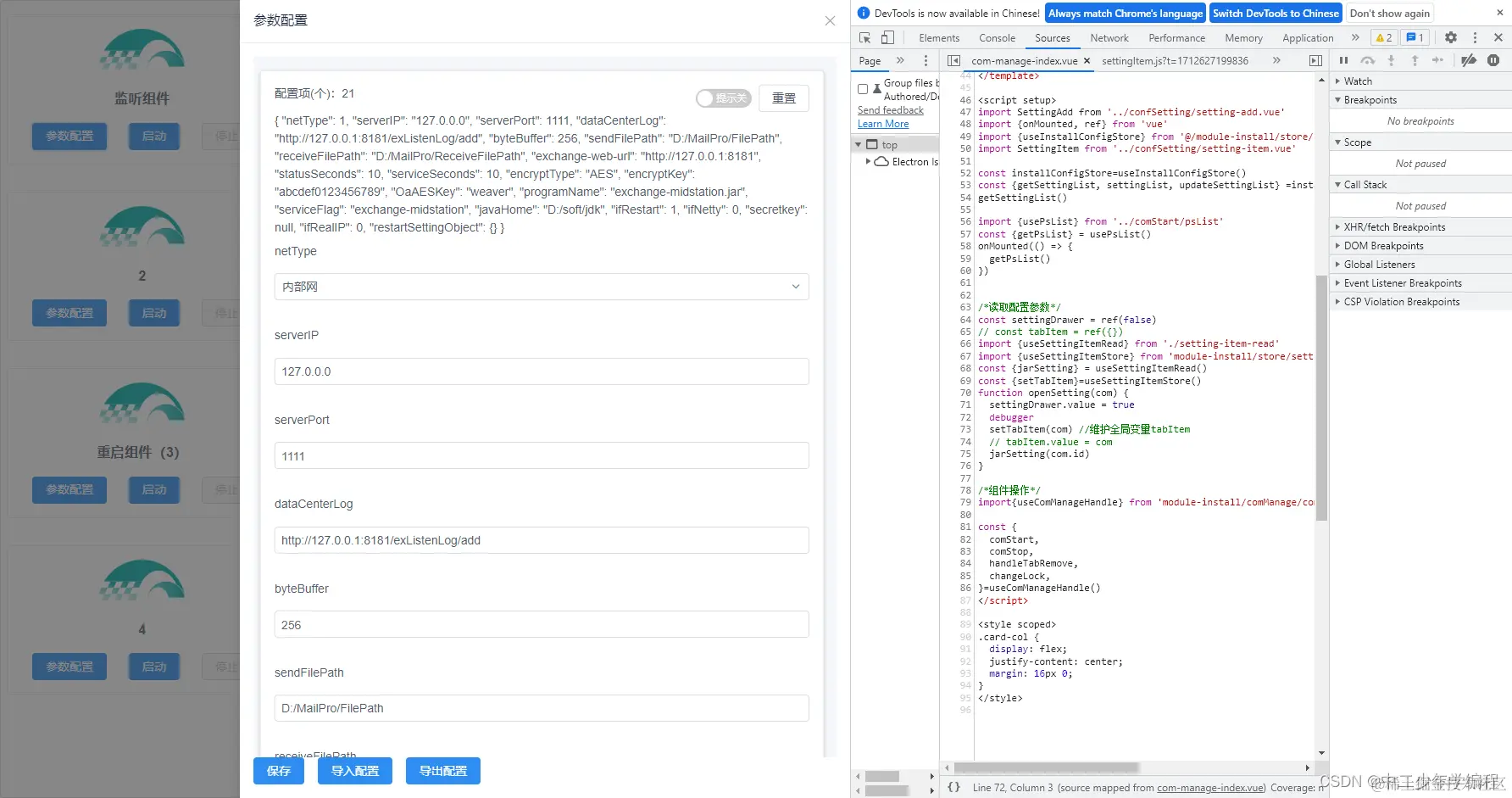This screenshot has height=798, width=1512.
Task: Open DevTools settings gear
Action: [1451, 38]
